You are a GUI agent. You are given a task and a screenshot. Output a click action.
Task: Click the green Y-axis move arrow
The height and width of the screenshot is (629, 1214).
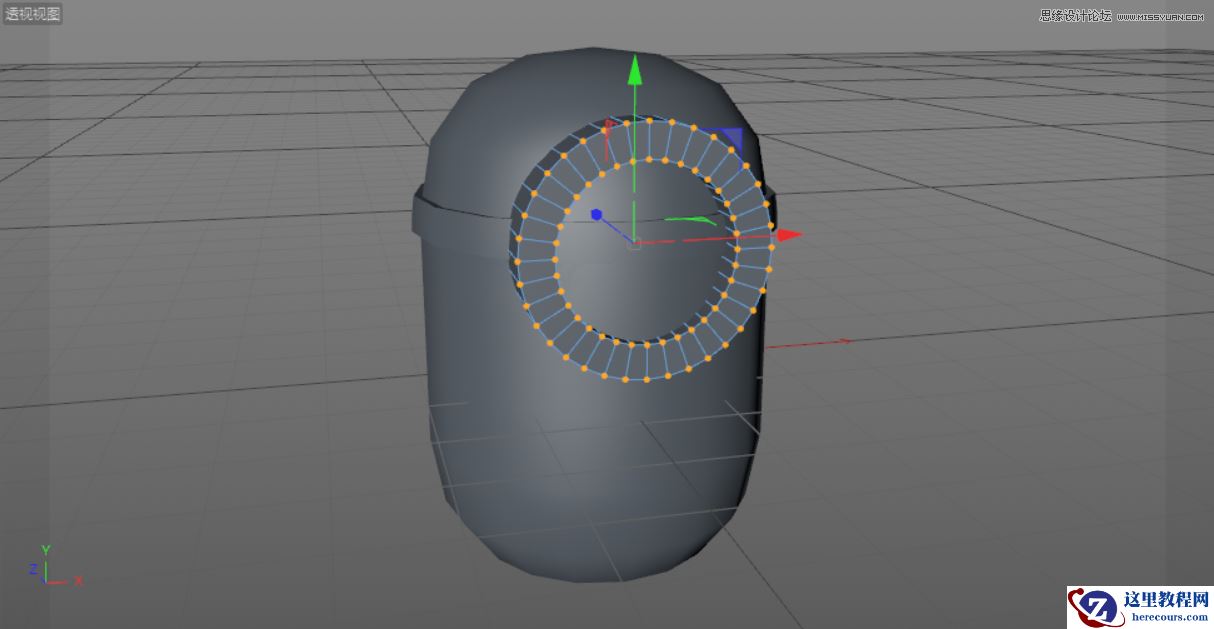[x=636, y=75]
